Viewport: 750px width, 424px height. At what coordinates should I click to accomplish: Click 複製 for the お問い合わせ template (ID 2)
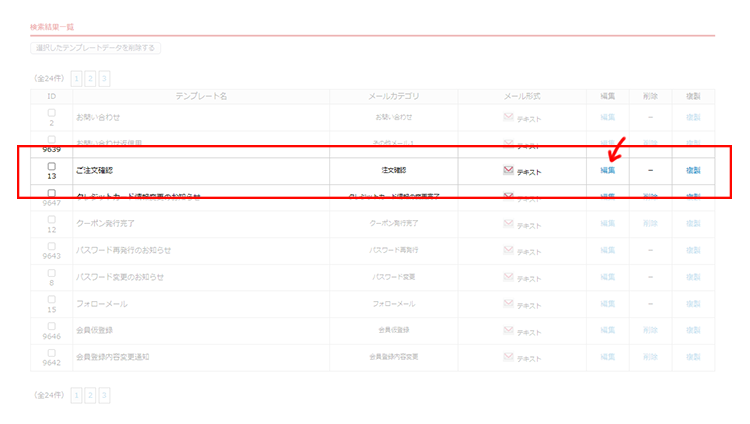tap(693, 117)
